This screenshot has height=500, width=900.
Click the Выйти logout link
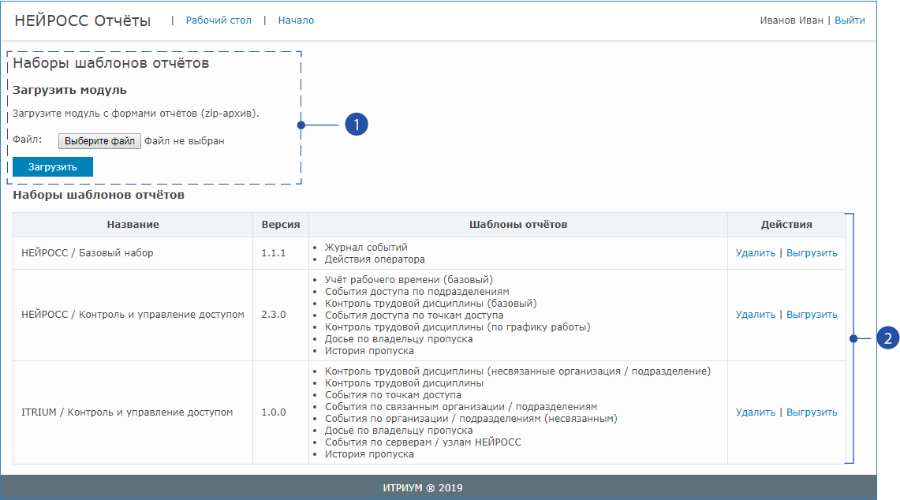pos(849,20)
